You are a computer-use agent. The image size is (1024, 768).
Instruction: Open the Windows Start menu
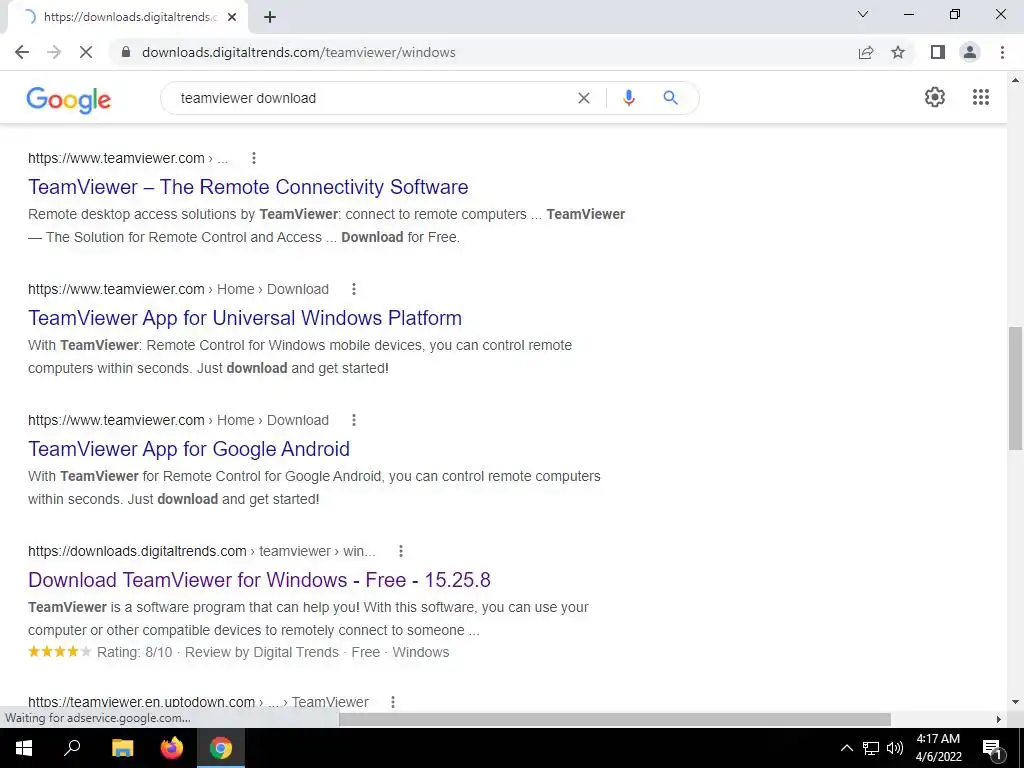click(24, 748)
